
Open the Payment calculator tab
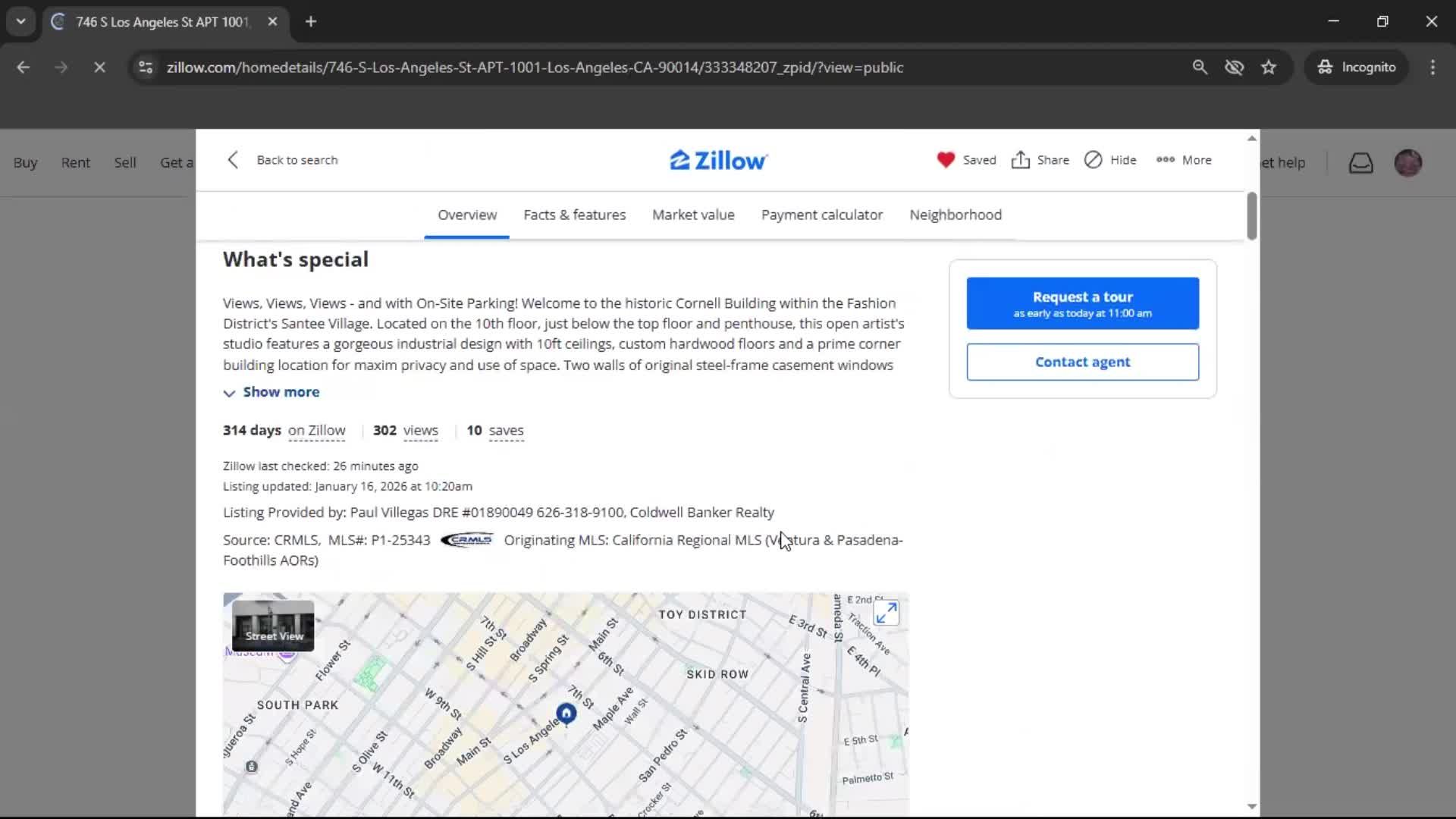(822, 215)
